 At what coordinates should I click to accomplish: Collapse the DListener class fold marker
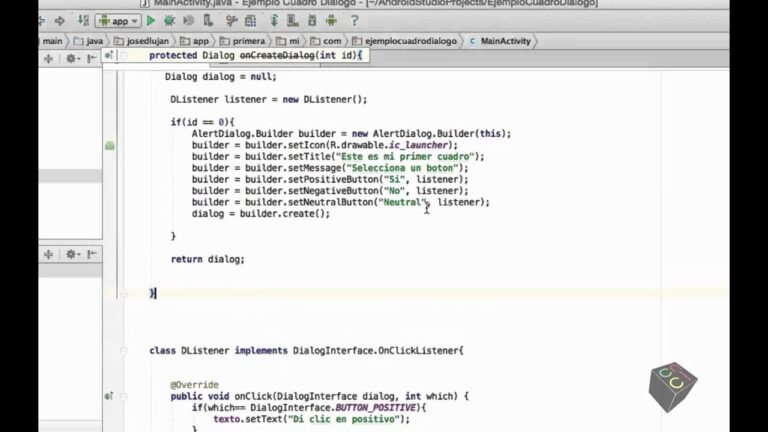coord(124,350)
